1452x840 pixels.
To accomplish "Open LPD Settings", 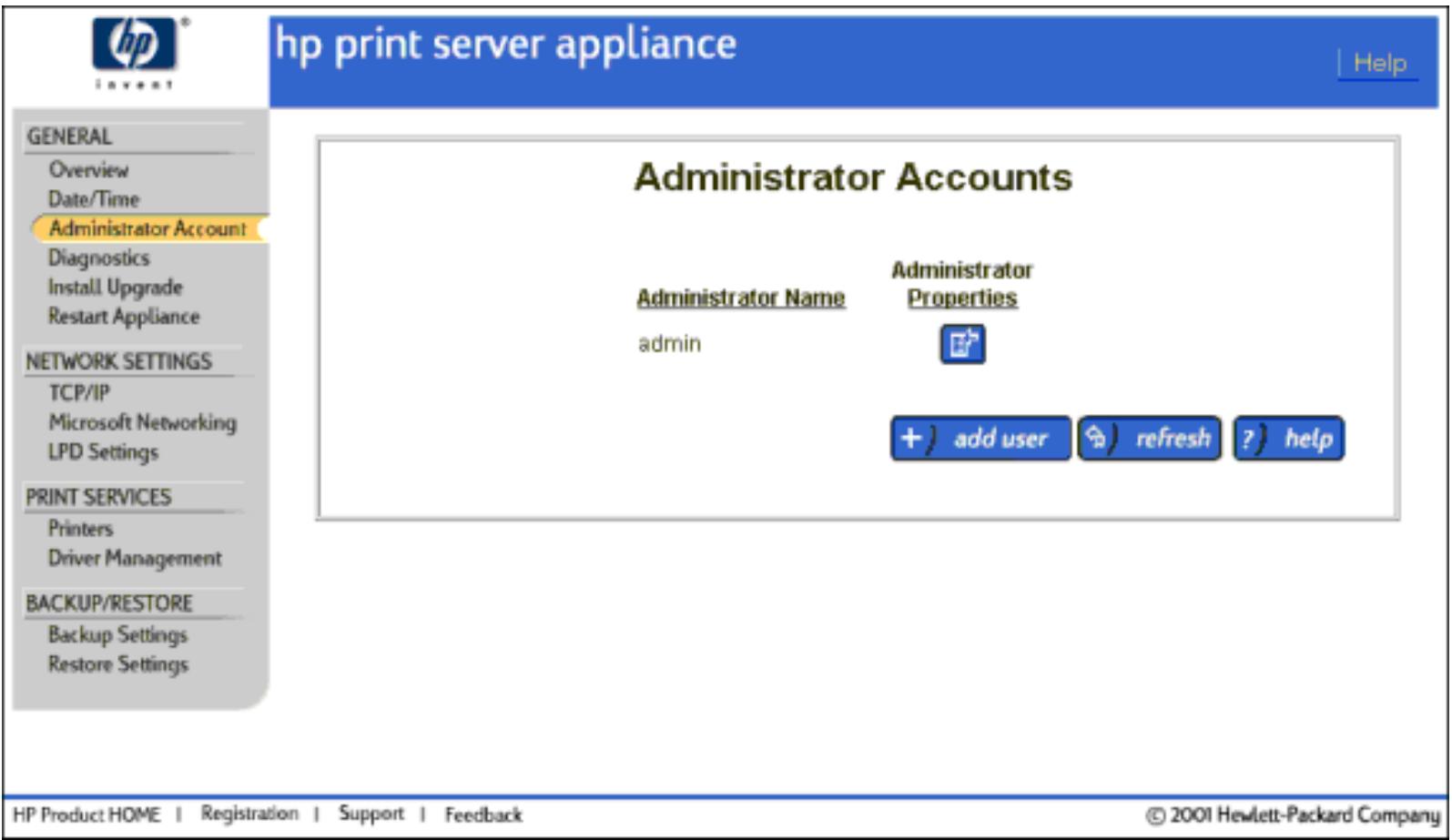I will coord(103,451).
